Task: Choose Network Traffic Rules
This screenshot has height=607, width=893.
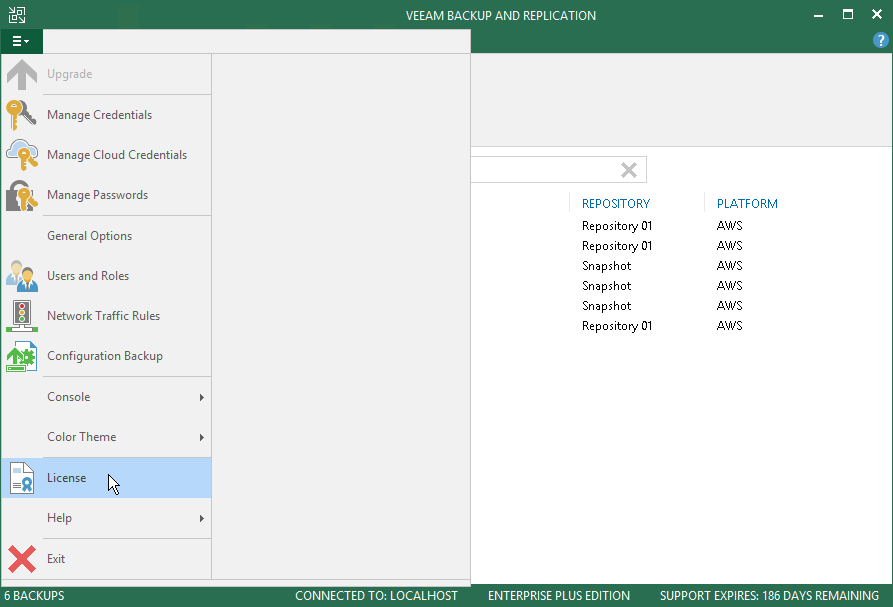Action: (x=106, y=315)
